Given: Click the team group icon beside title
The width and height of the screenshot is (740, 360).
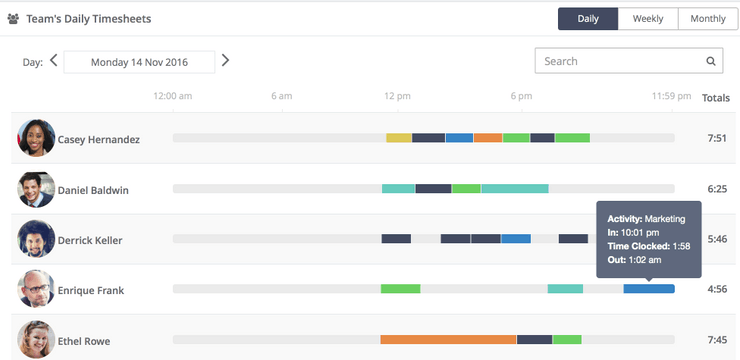Looking at the screenshot, I should 13,19.
